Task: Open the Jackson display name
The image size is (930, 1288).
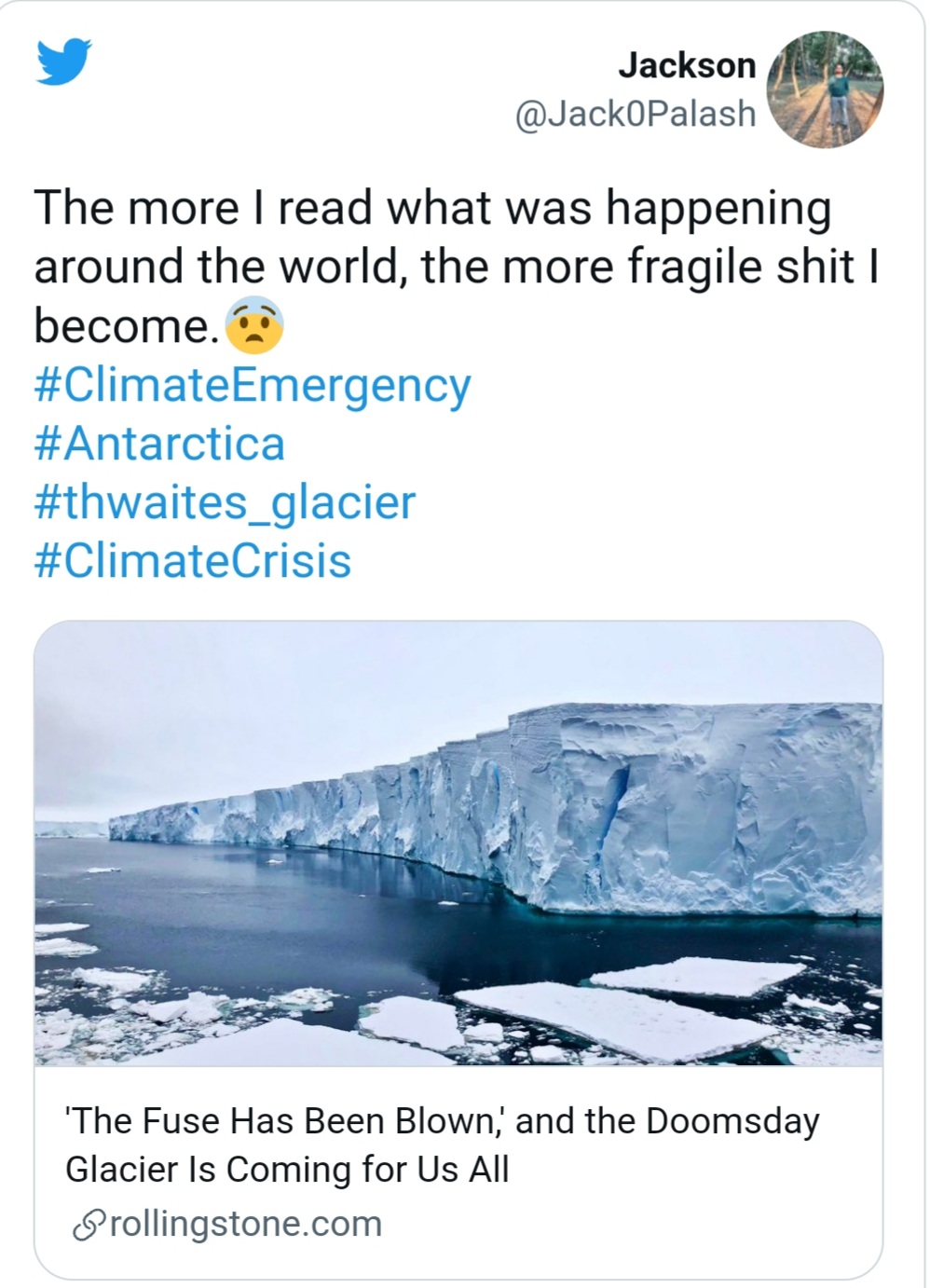Action: point(687,65)
